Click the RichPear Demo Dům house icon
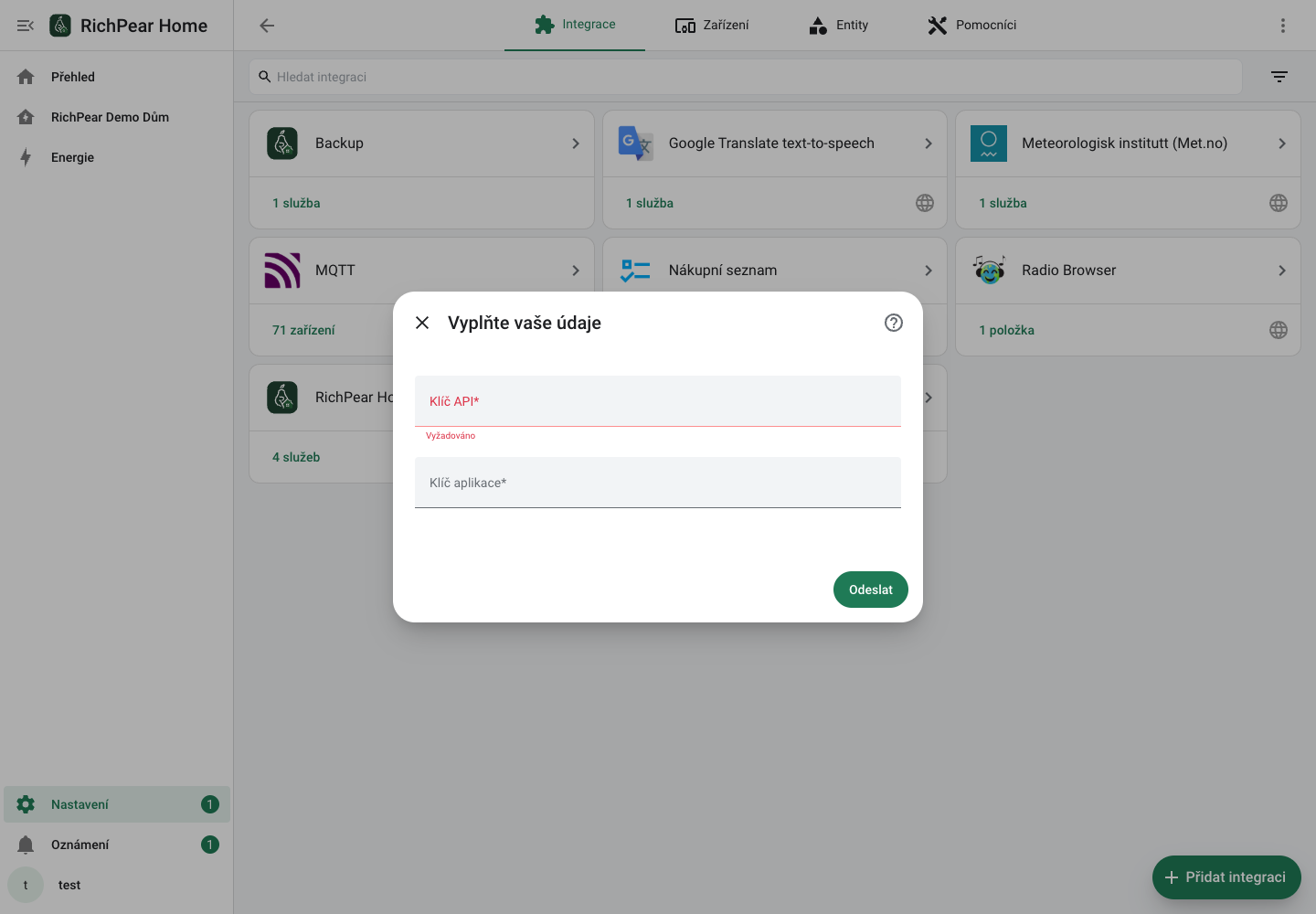 pyautogui.click(x=26, y=117)
